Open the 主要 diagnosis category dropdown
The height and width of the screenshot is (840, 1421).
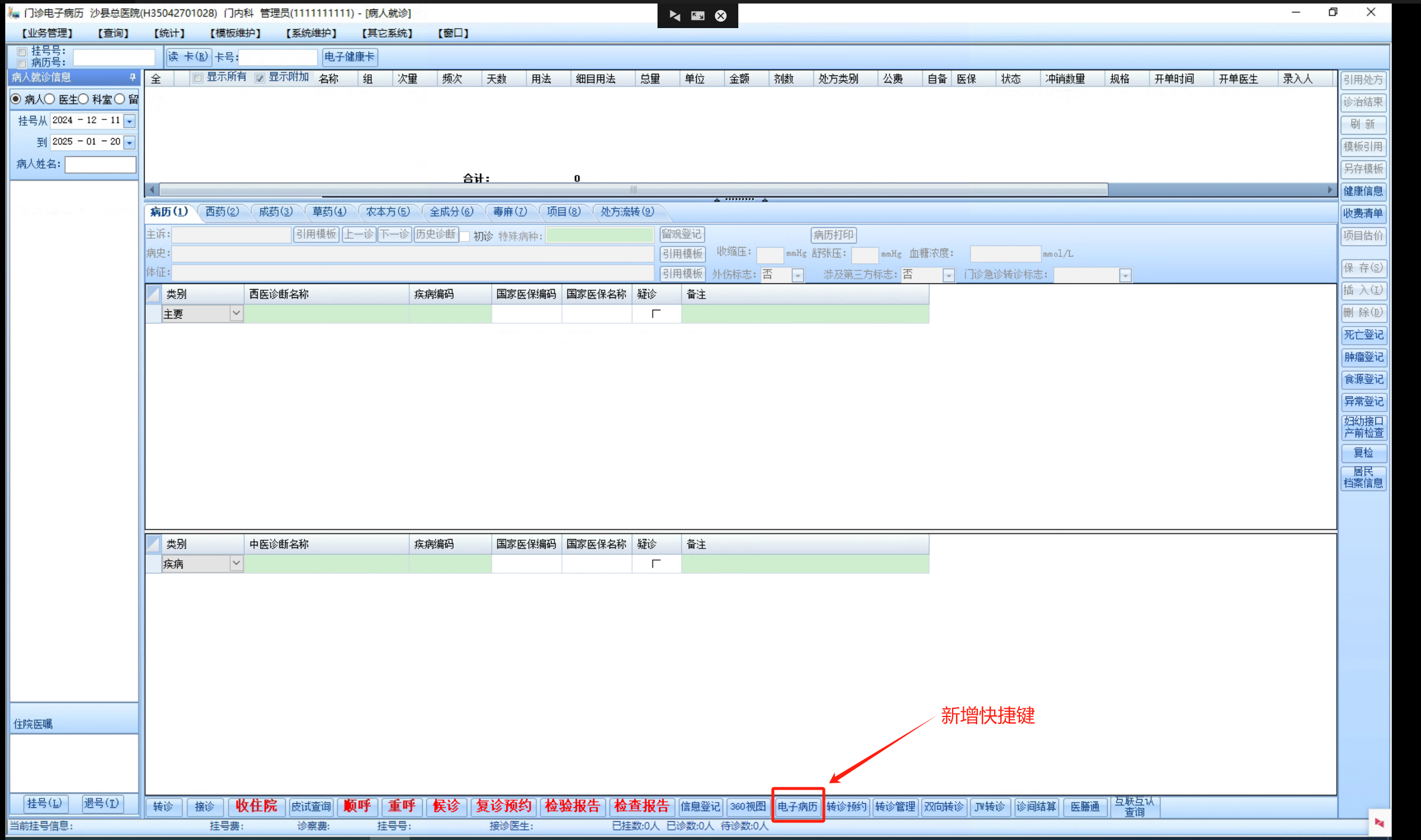236,314
